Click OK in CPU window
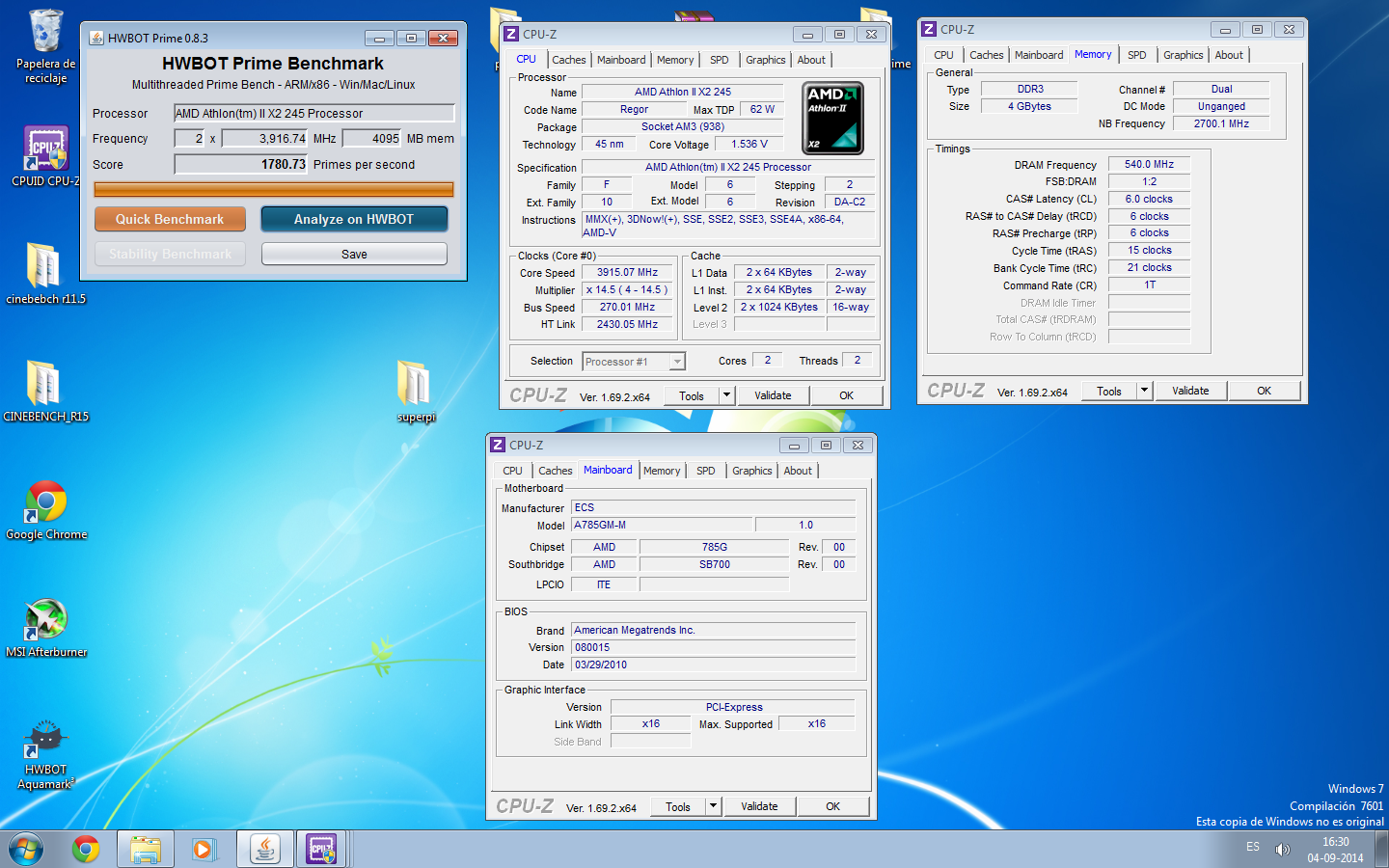This screenshot has height=868, width=1389. 846,395
